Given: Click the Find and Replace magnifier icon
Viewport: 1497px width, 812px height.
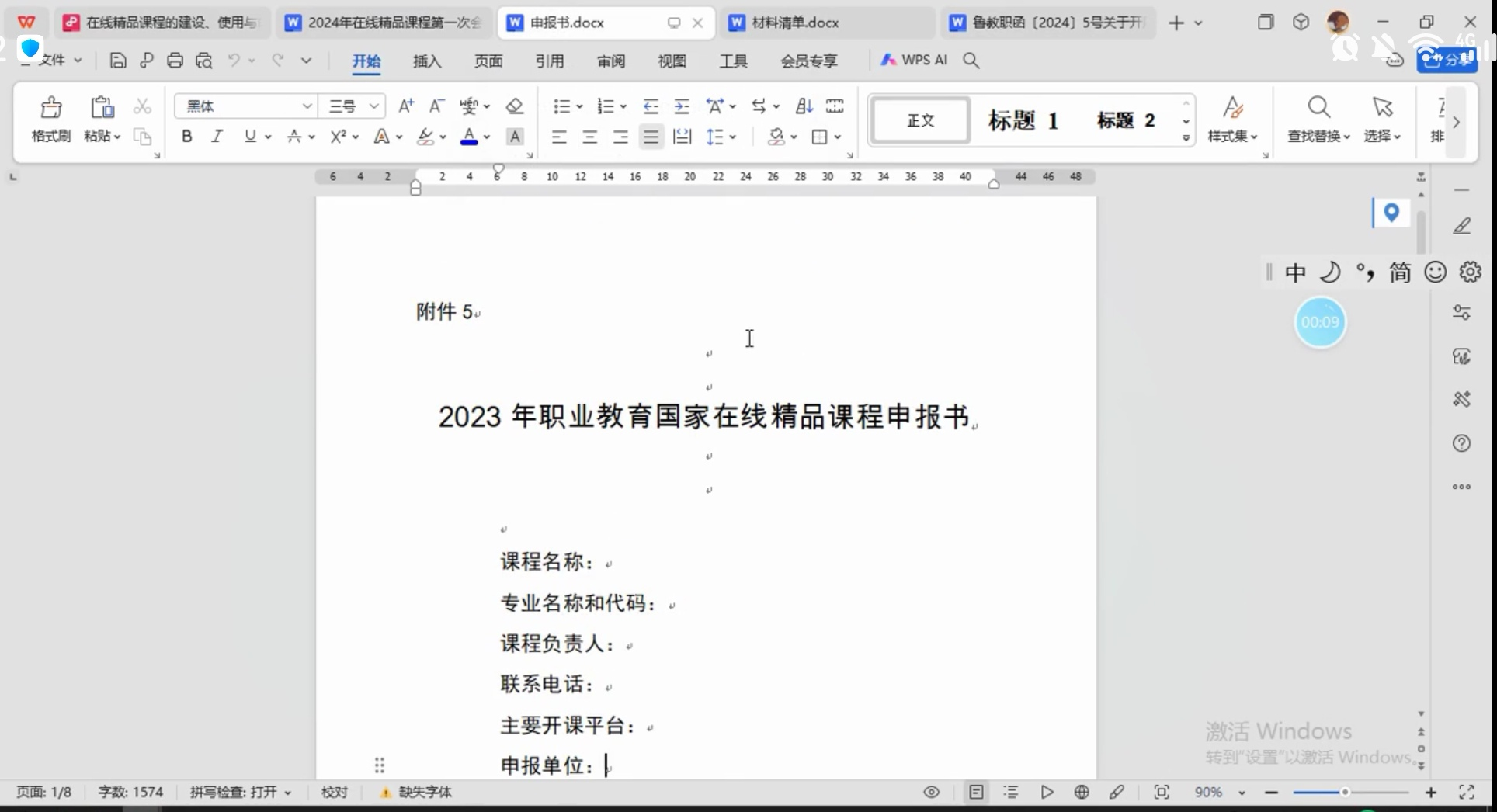Looking at the screenshot, I should [x=1318, y=108].
